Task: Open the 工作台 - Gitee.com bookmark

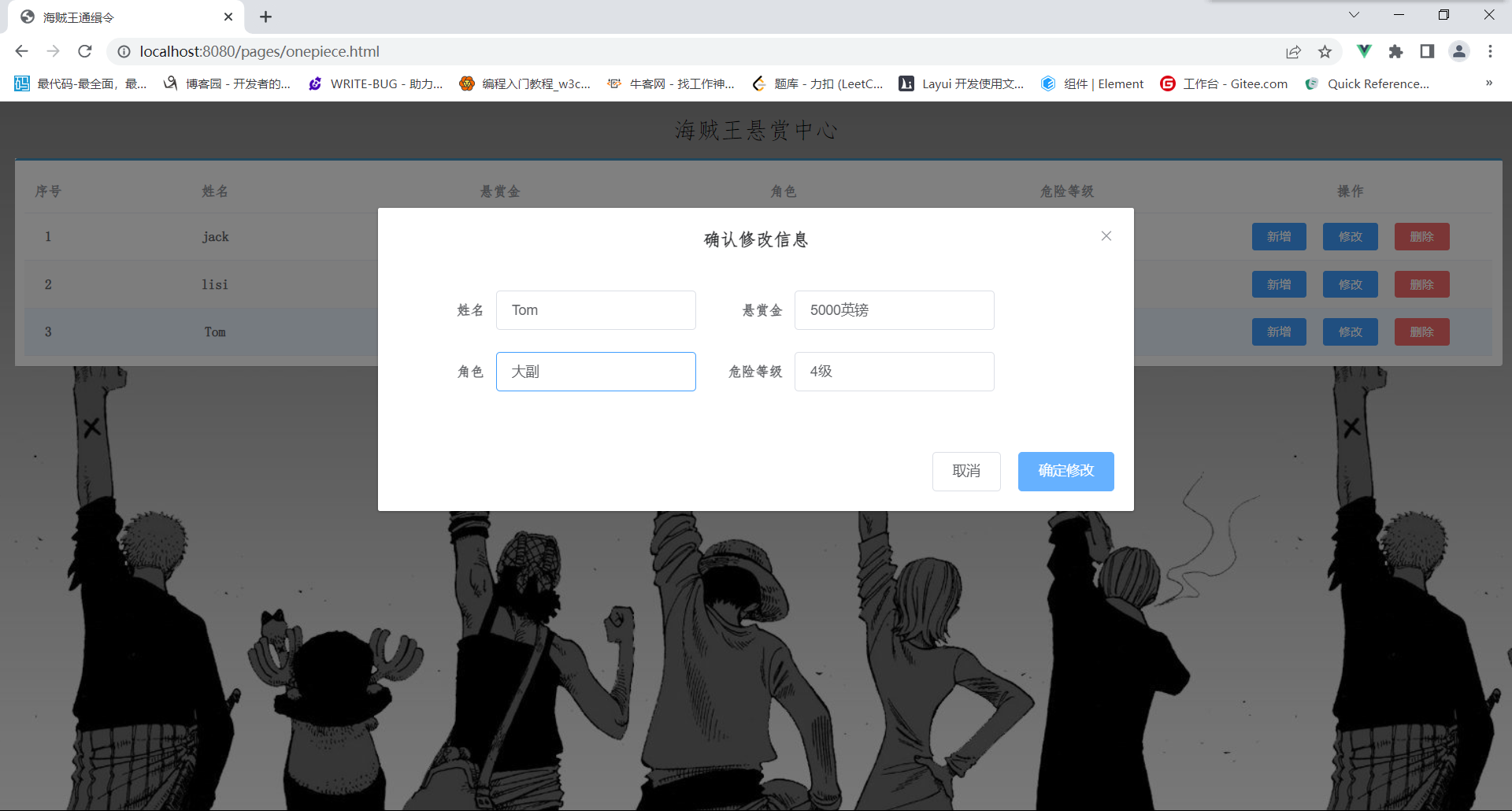Action: (x=1224, y=83)
